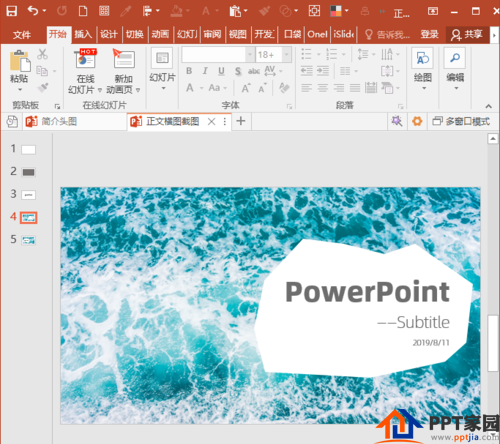
Task: Click the magic wand tab bar icon
Action: [x=397, y=121]
